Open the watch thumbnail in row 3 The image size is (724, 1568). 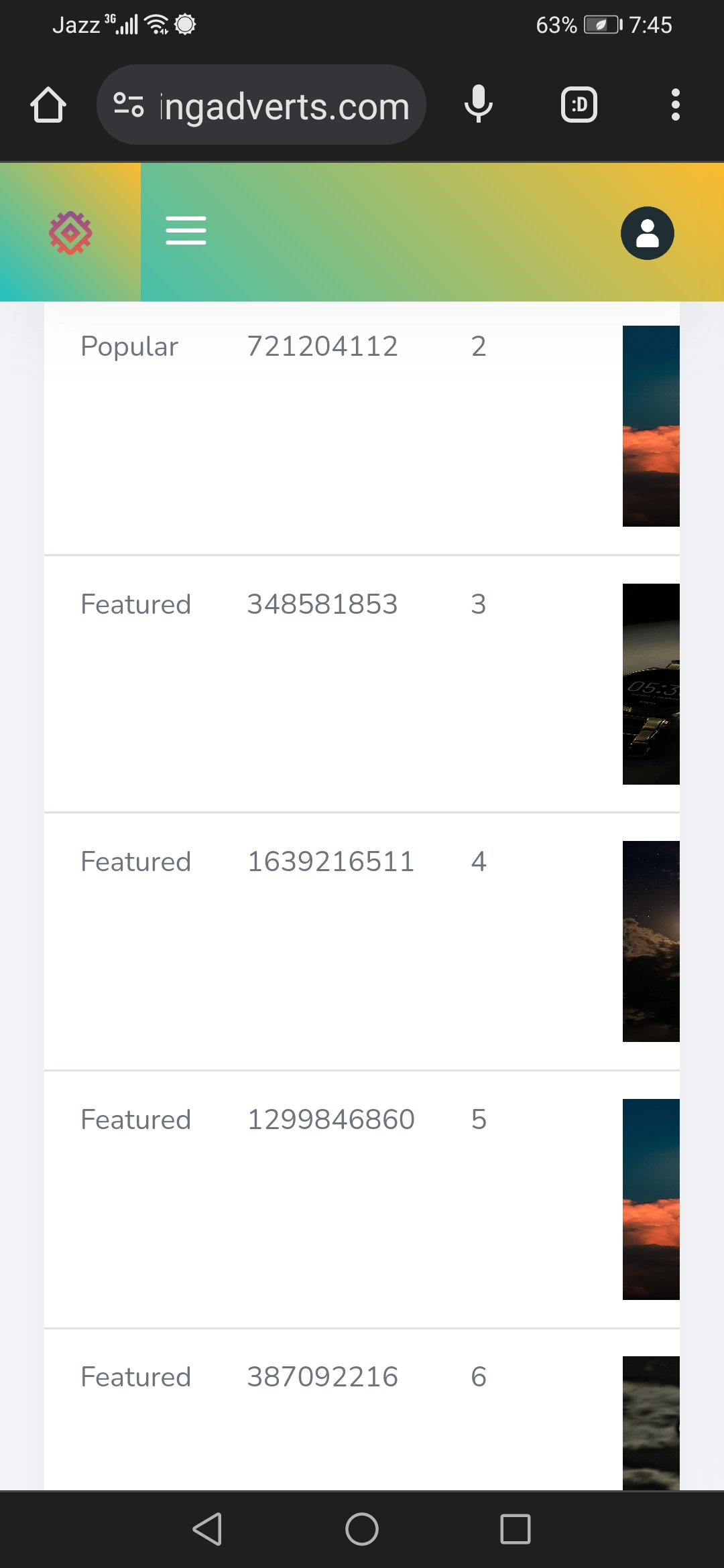(x=651, y=684)
